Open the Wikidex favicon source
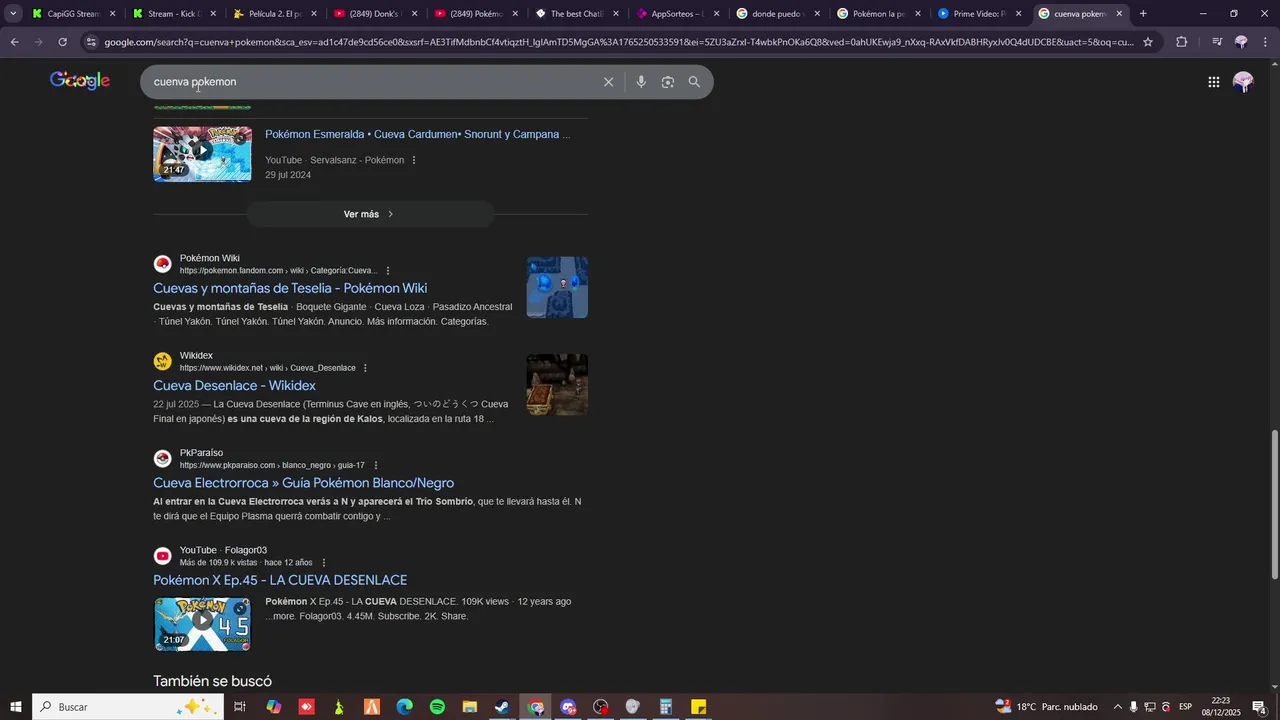 coord(162,361)
